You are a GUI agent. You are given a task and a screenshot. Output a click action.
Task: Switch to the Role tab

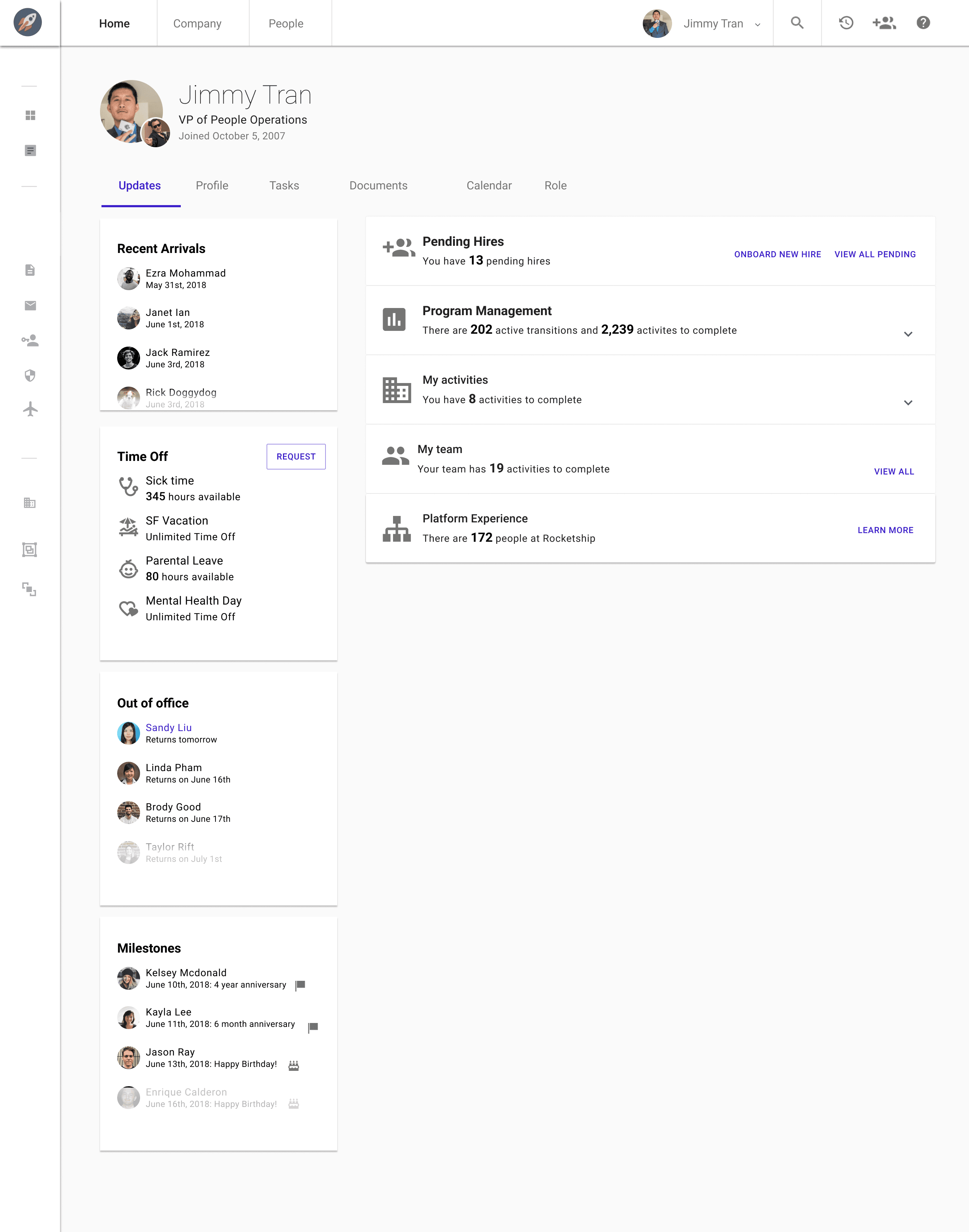tap(555, 185)
